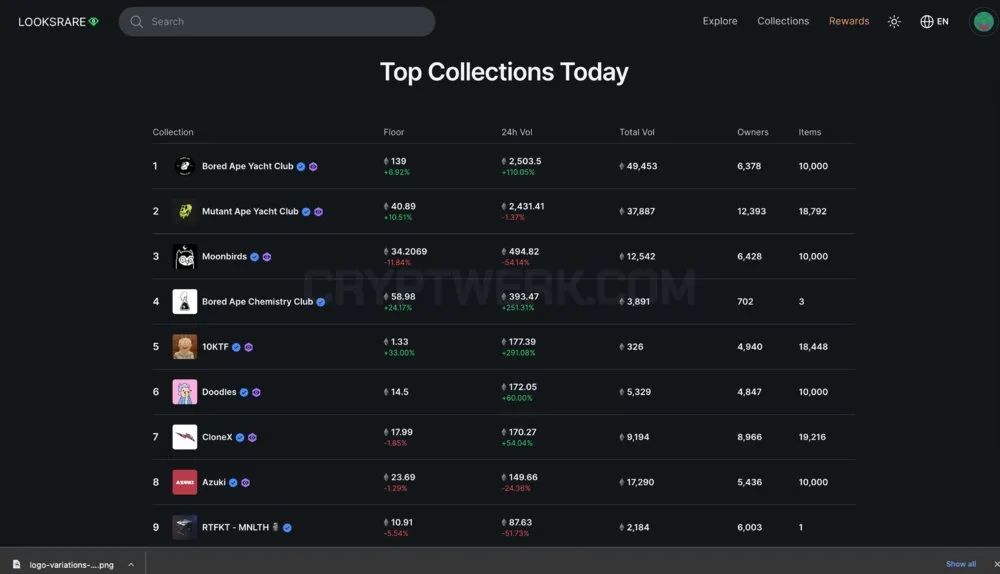Click the Owners column header
This screenshot has height=574, width=1000.
coord(753,132)
